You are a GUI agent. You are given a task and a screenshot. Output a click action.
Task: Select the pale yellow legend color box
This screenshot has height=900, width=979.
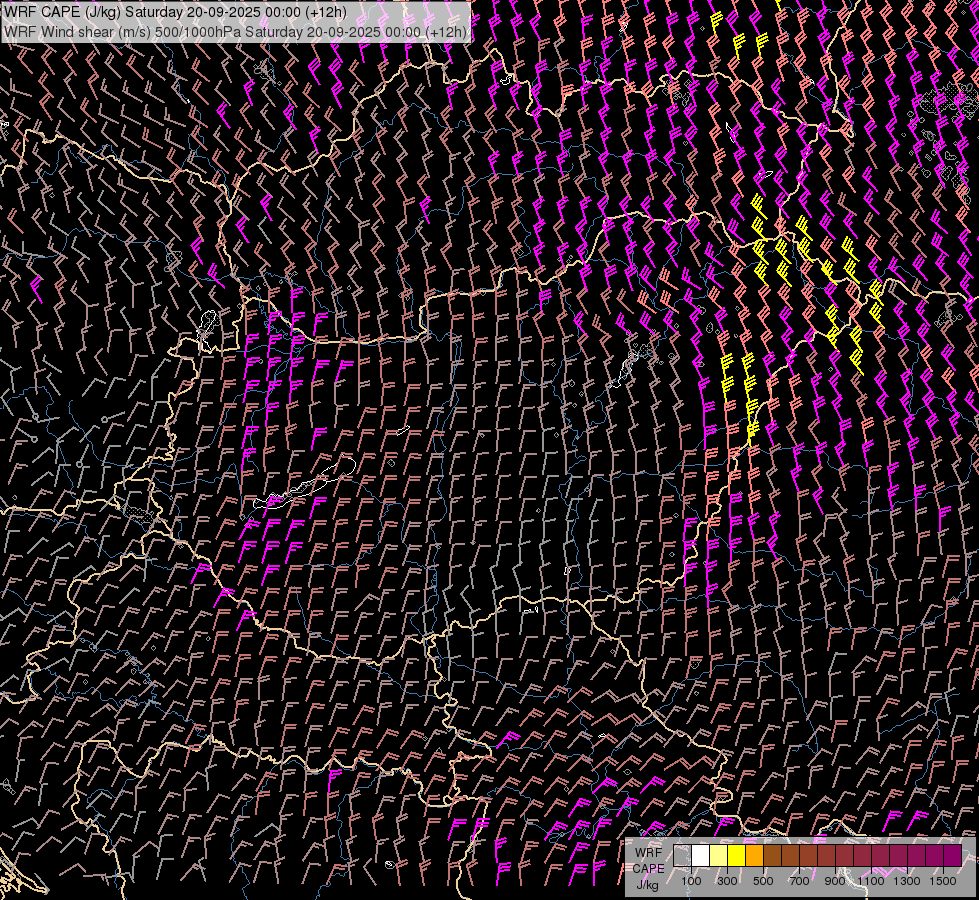coord(718,856)
